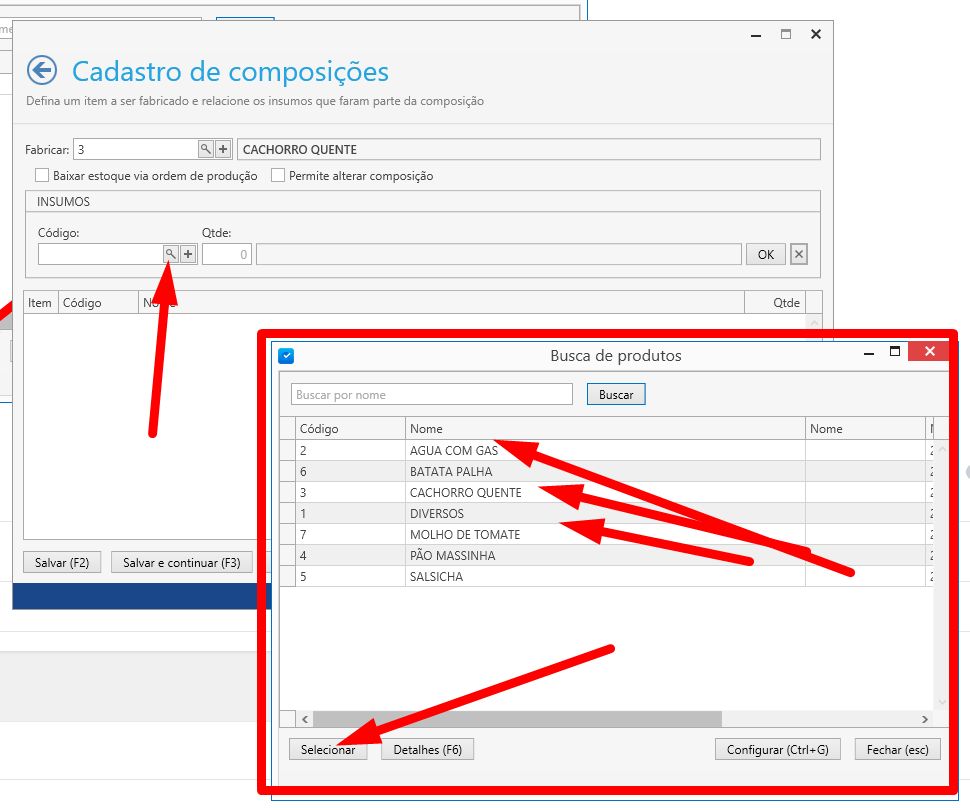
Task: Click the plus icon next to Fabricar
Action: [223, 149]
